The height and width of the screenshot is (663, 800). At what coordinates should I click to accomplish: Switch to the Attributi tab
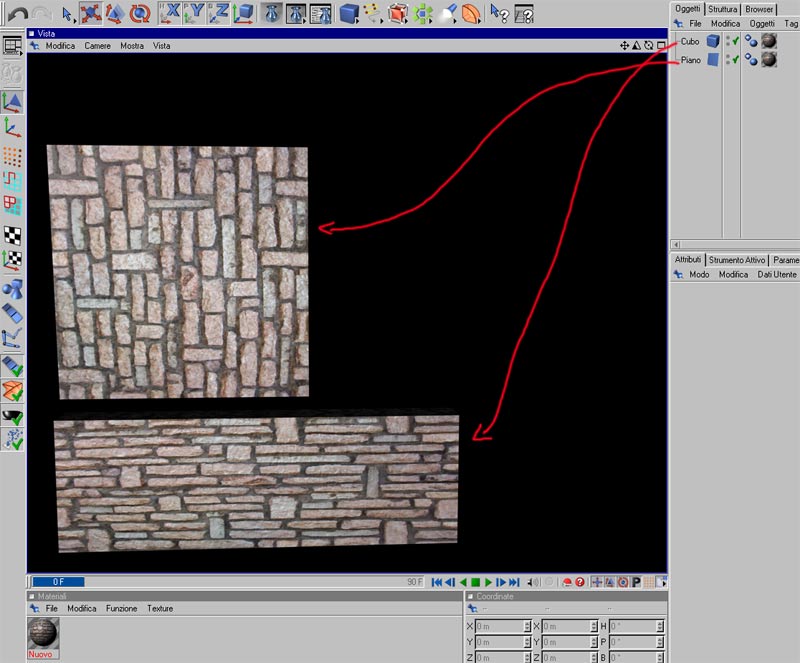(x=687, y=260)
